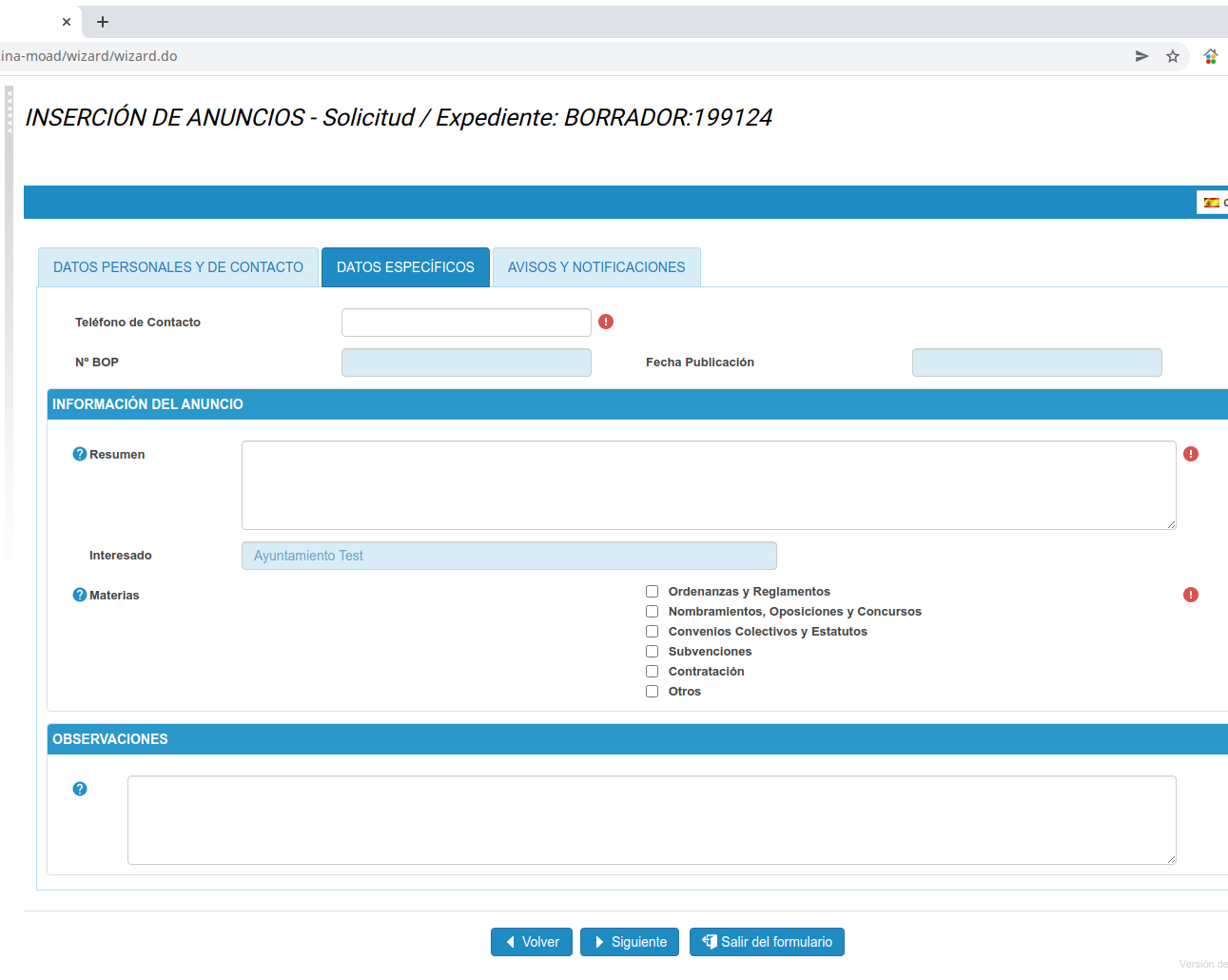Viewport: 1228px width, 980px height.
Task: Open the colorful house extension icon
Action: tap(1211, 56)
